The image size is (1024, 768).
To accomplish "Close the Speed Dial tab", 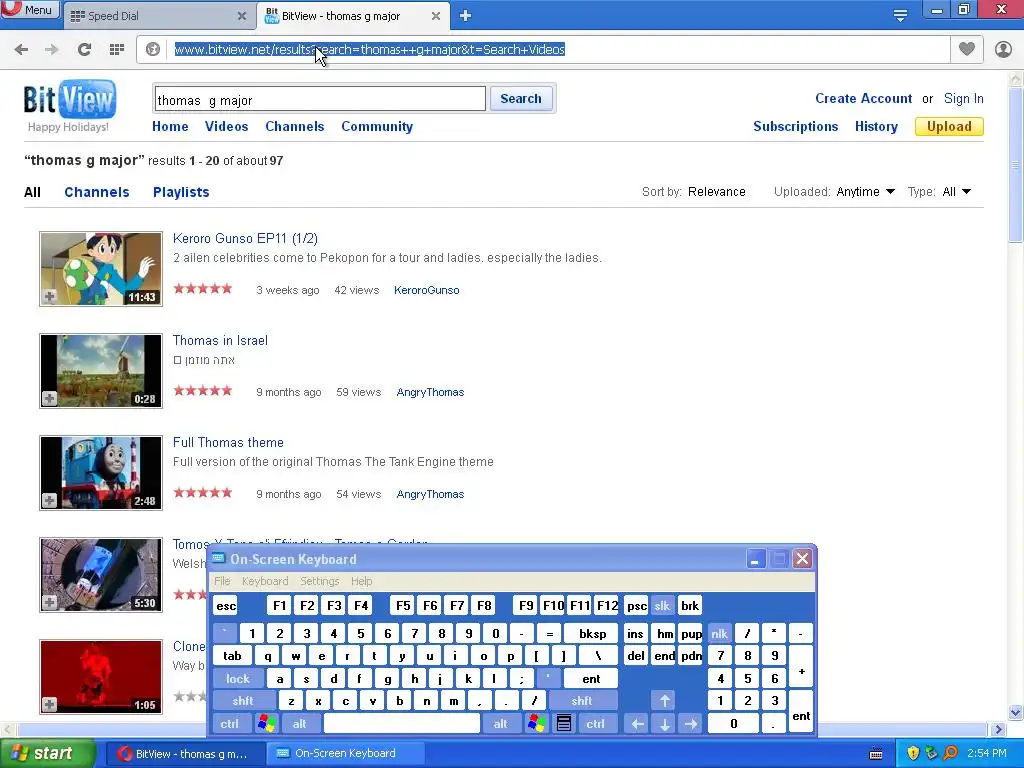I will tap(242, 16).
